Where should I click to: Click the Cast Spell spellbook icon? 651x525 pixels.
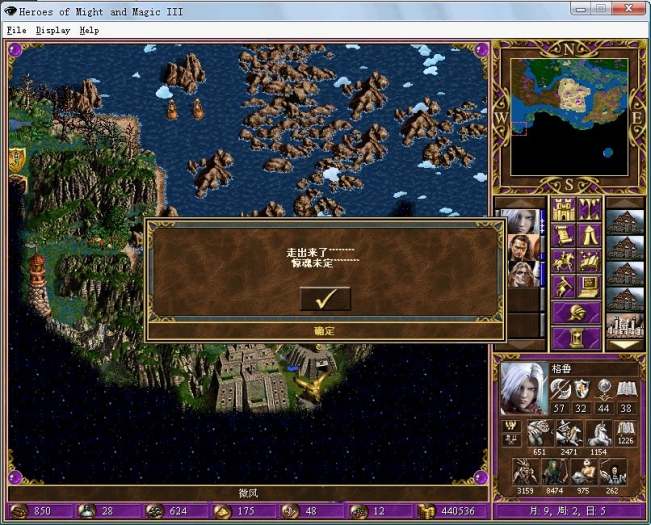click(x=589, y=262)
